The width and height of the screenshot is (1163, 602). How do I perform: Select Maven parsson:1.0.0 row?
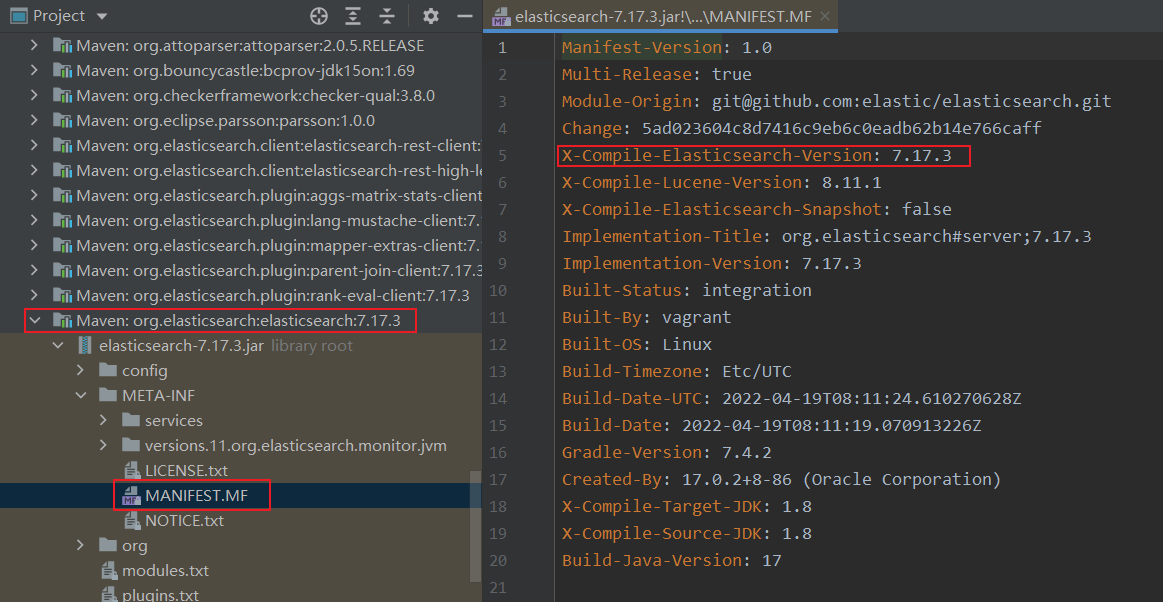click(241, 121)
